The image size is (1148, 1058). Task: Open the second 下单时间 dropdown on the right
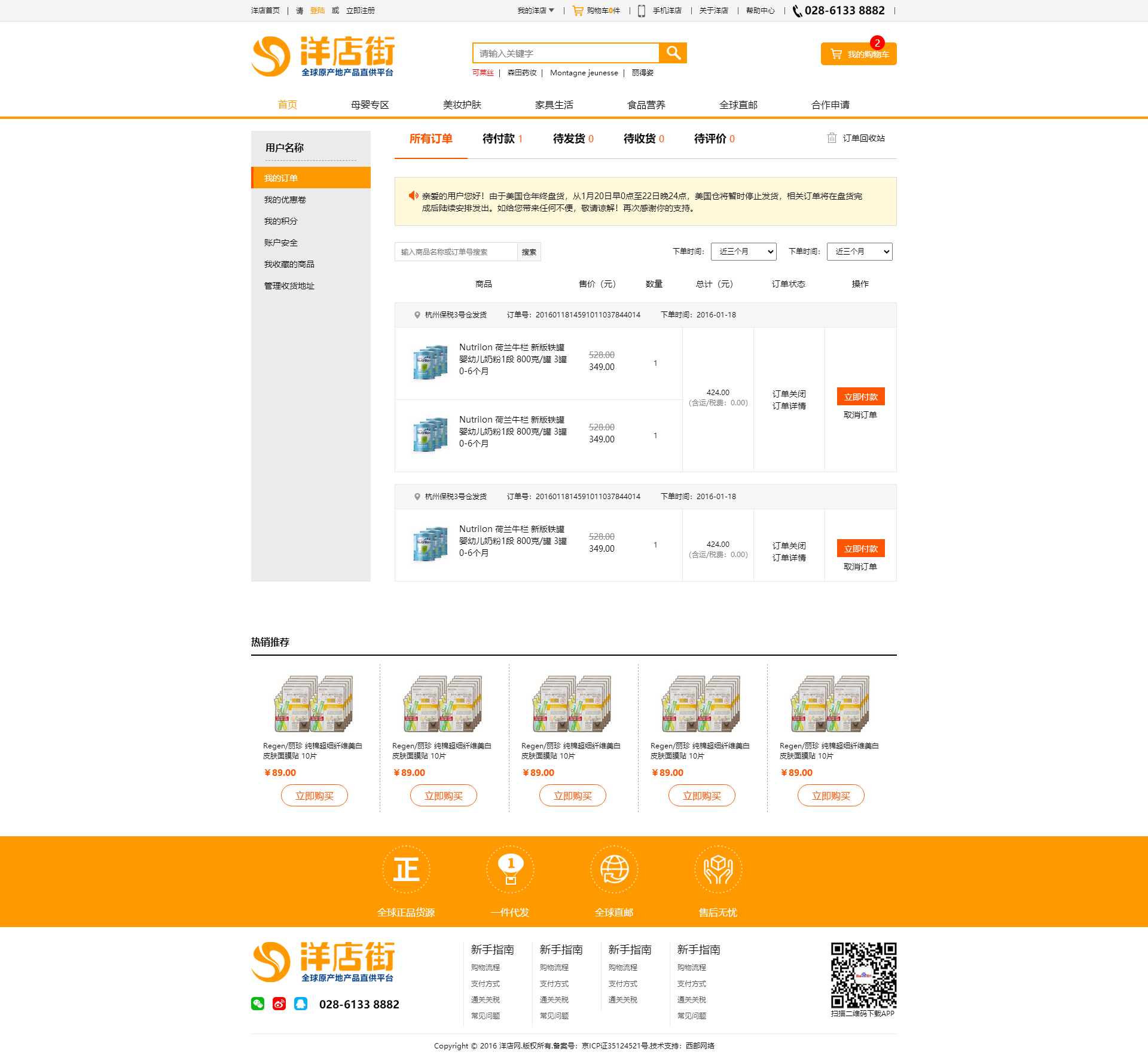pyautogui.click(x=859, y=252)
